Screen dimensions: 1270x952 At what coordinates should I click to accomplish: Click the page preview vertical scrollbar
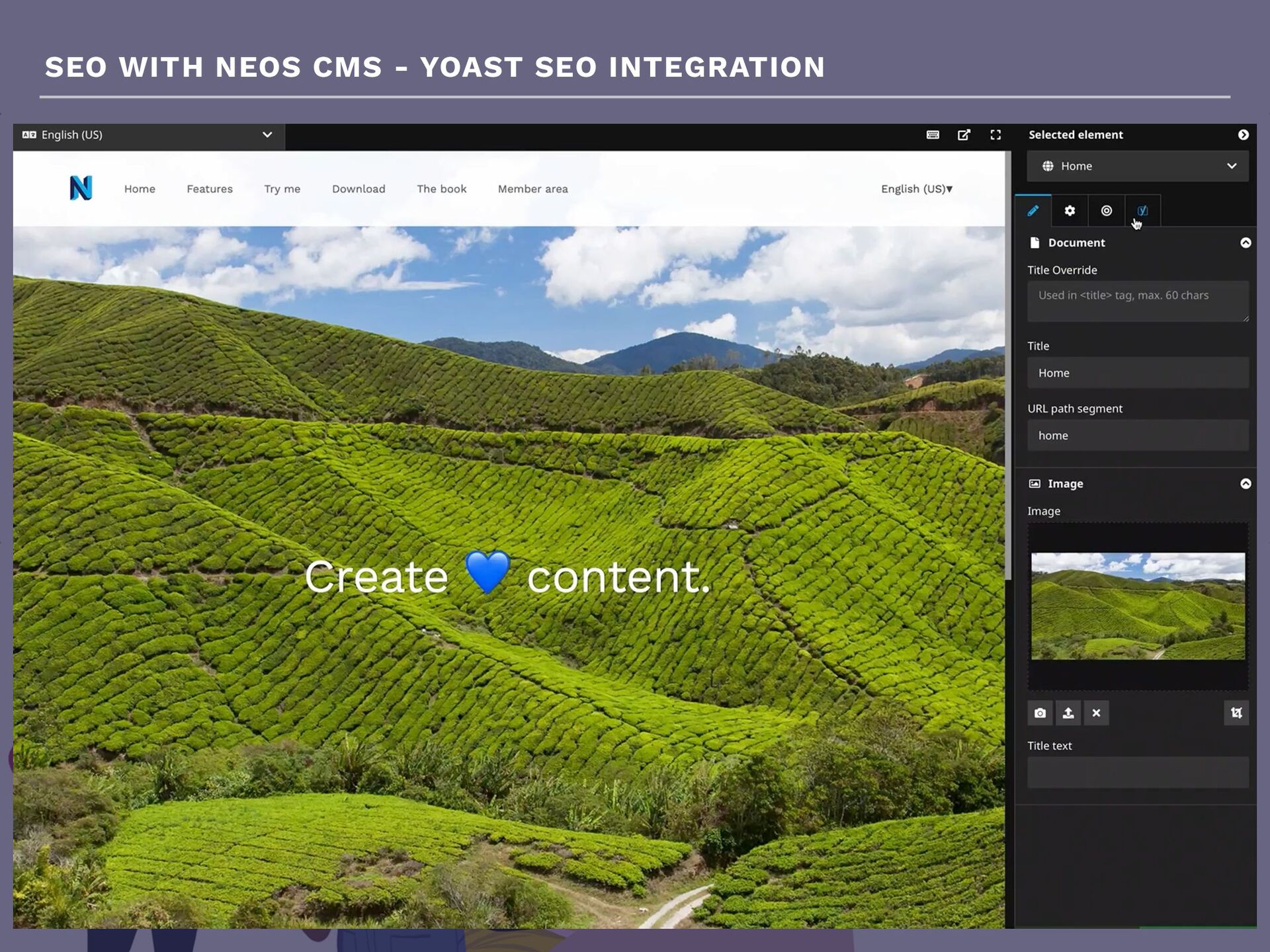[x=1008, y=366]
